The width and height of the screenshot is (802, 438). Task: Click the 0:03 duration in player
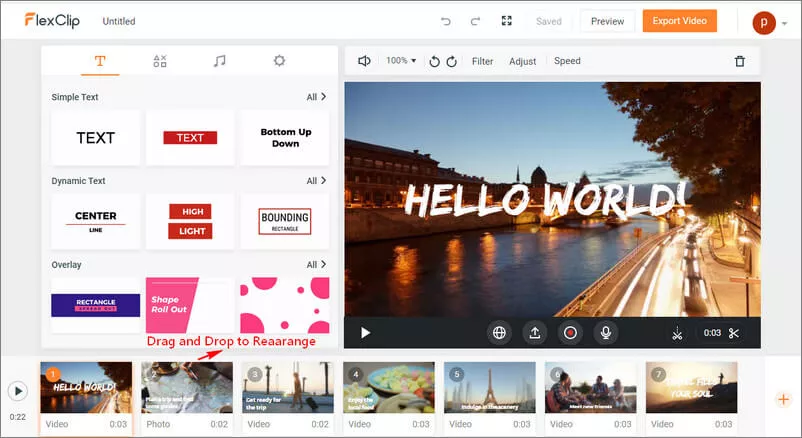(x=712, y=333)
